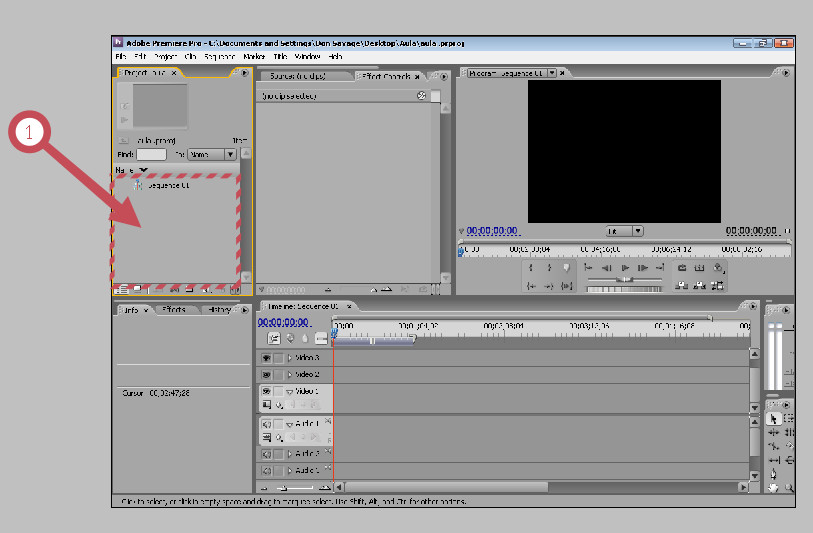Image resolution: width=813 pixels, height=533 pixels.
Task: Click the Play button in Program monitor
Action: tap(625, 268)
